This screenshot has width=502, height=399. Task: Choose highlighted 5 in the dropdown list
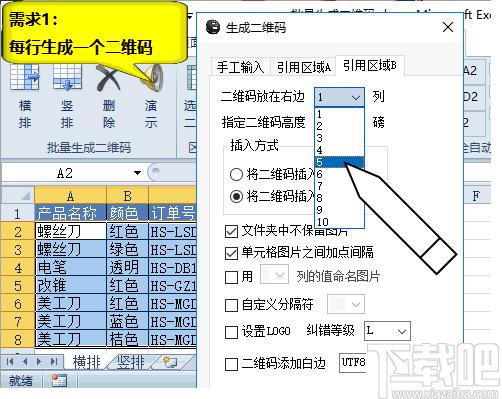339,162
